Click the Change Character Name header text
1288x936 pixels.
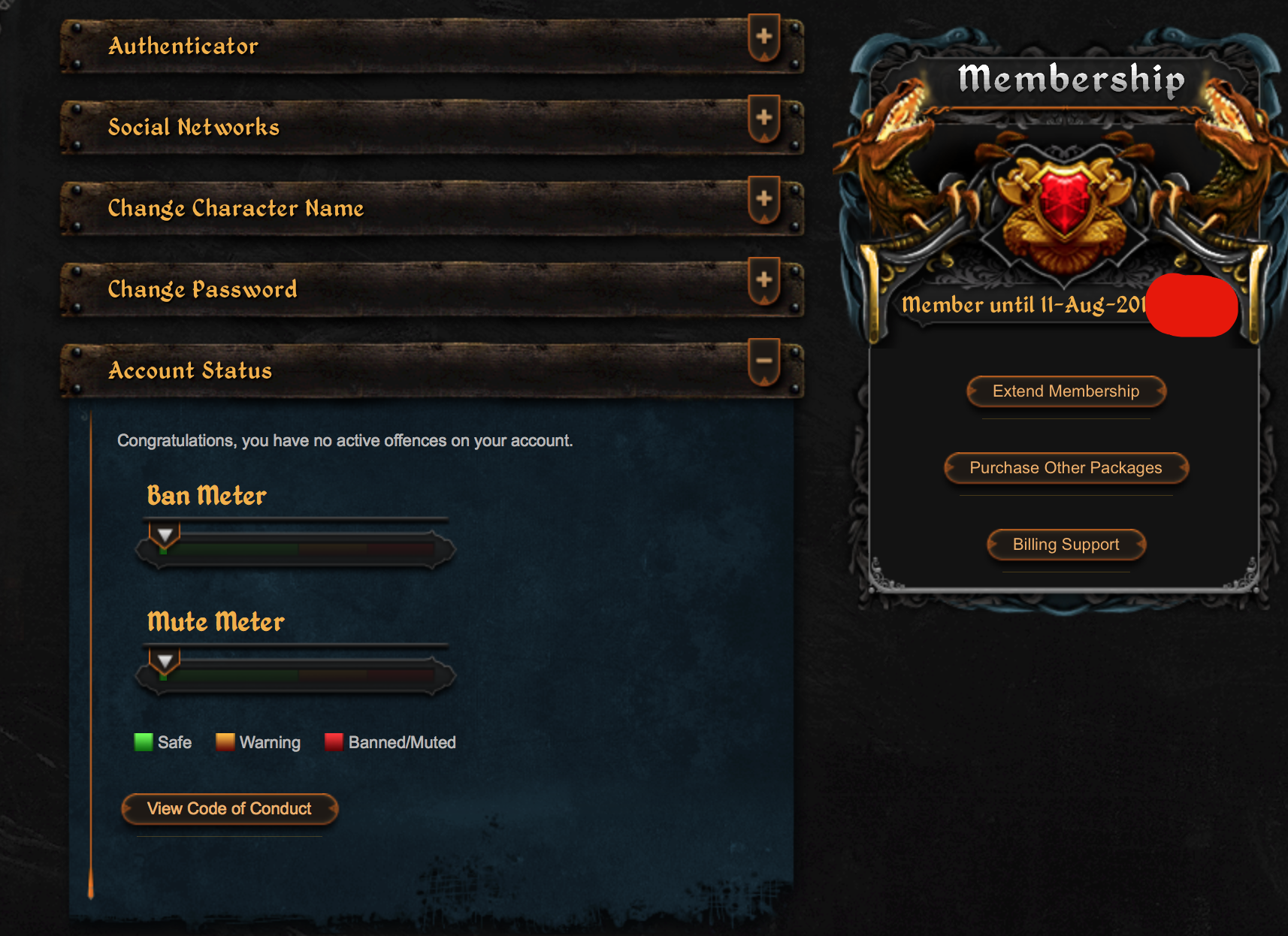[x=236, y=209]
